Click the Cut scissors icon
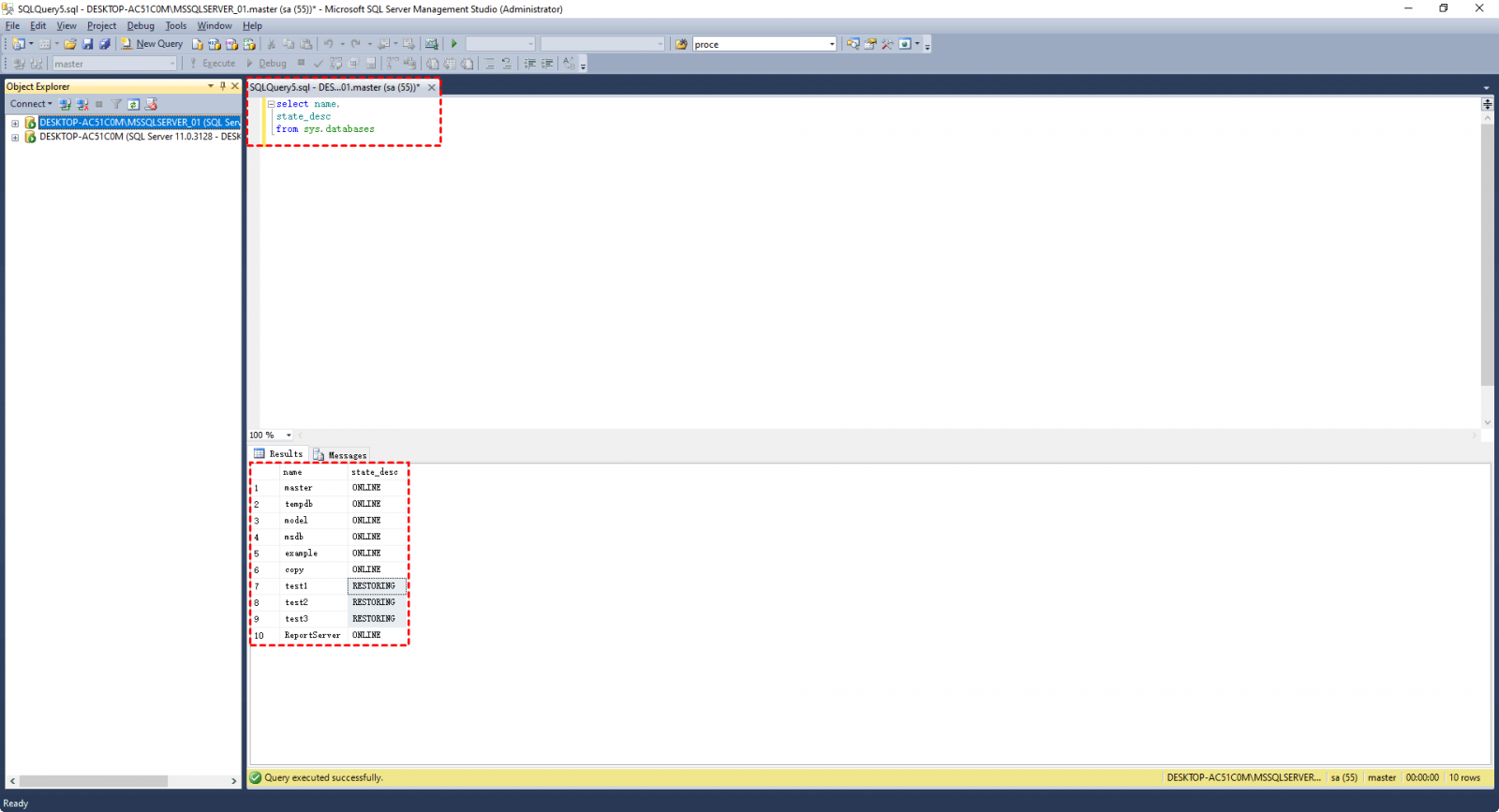The height and width of the screenshot is (812, 1499). pos(272,44)
